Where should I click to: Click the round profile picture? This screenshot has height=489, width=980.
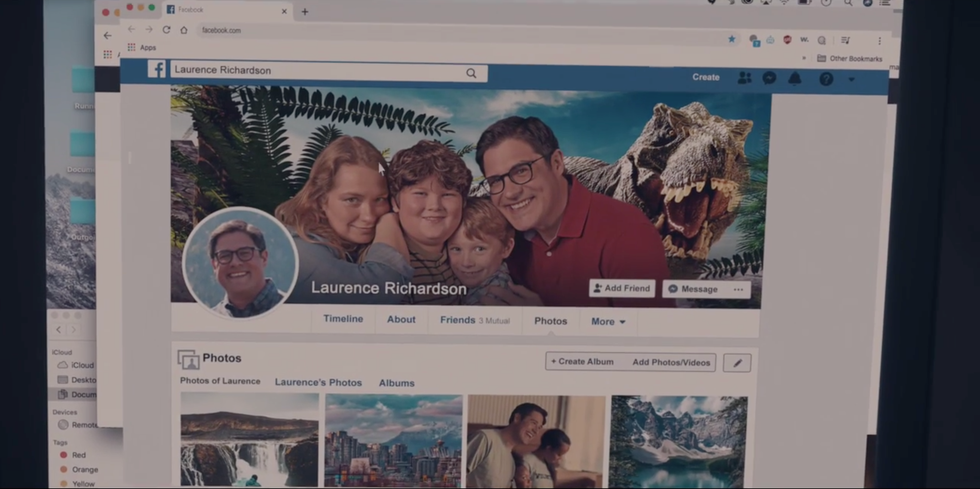[x=240, y=263]
